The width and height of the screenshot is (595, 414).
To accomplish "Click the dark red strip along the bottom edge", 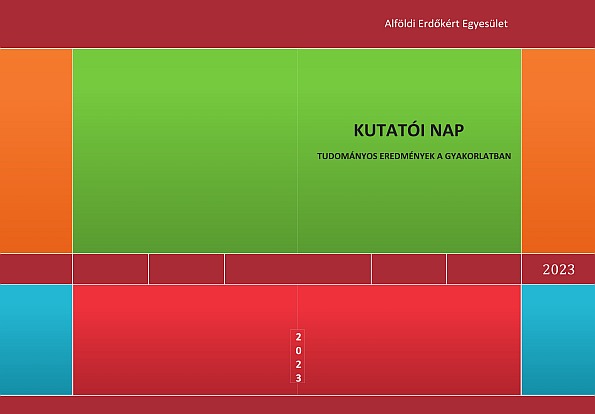I will (x=298, y=405).
